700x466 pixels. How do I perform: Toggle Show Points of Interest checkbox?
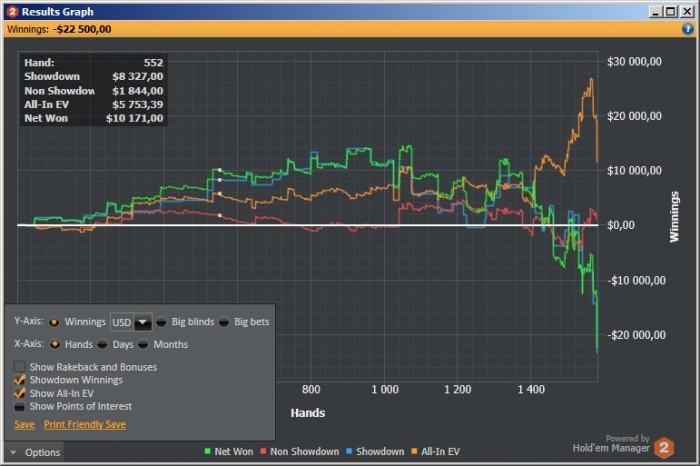click(19, 406)
